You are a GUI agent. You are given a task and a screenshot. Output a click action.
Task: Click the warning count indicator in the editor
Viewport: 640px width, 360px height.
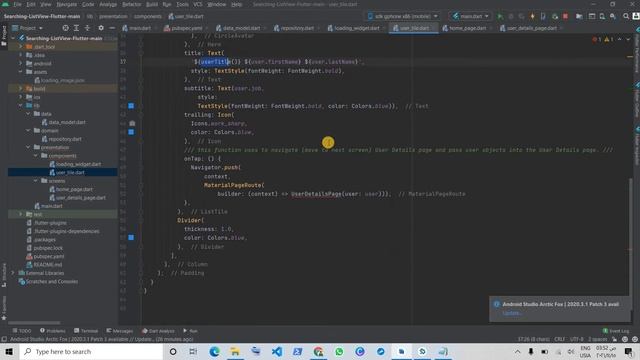click(x=609, y=39)
